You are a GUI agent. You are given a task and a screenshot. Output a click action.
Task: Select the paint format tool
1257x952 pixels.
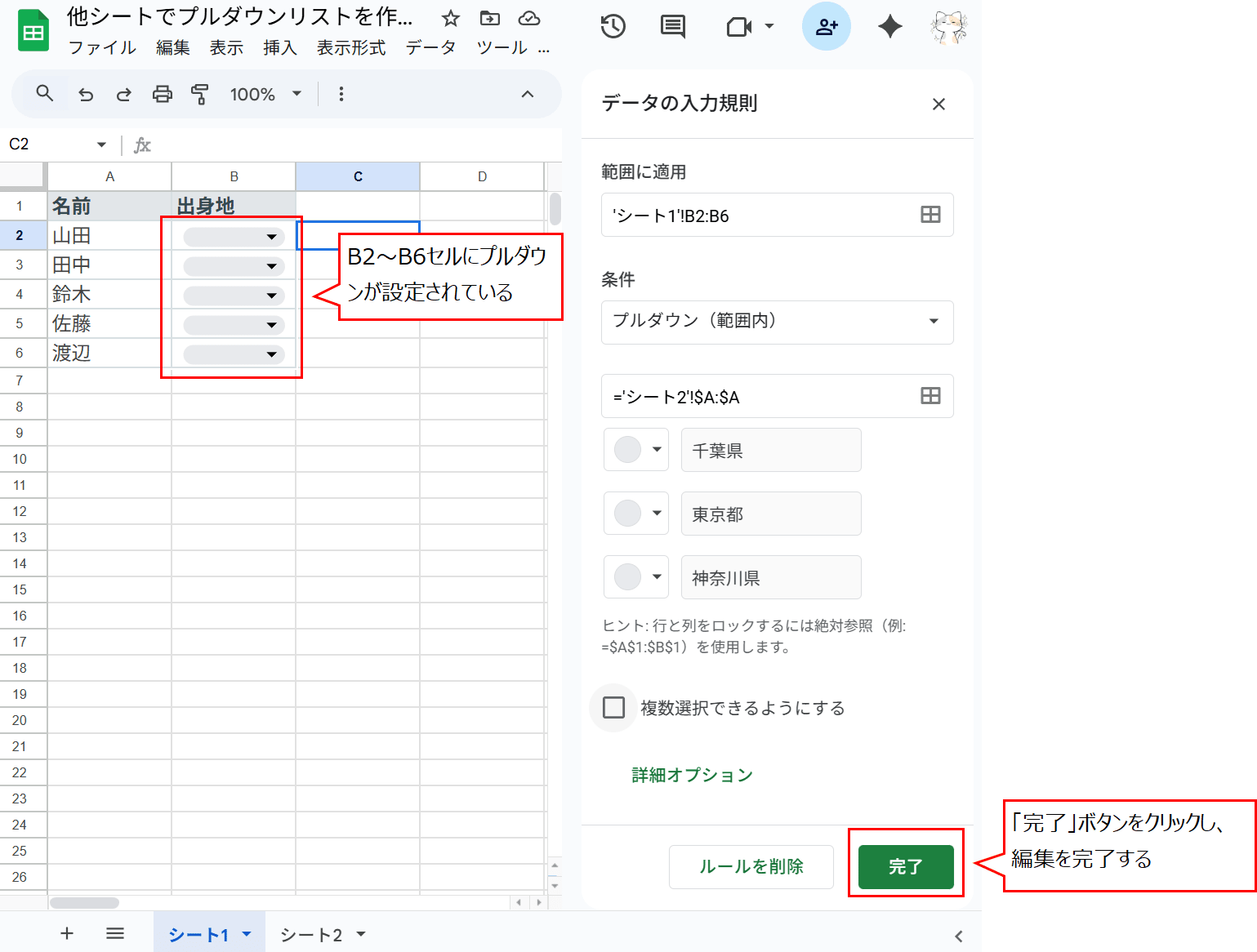pos(199,94)
